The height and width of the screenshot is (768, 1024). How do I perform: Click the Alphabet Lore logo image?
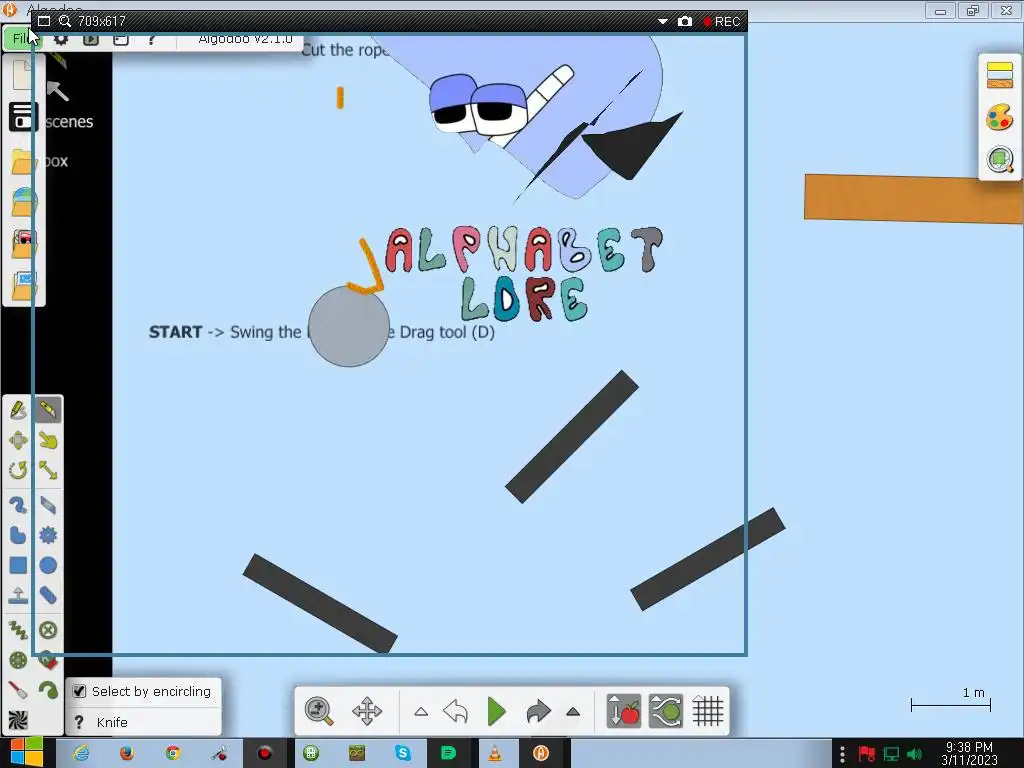tap(524, 273)
